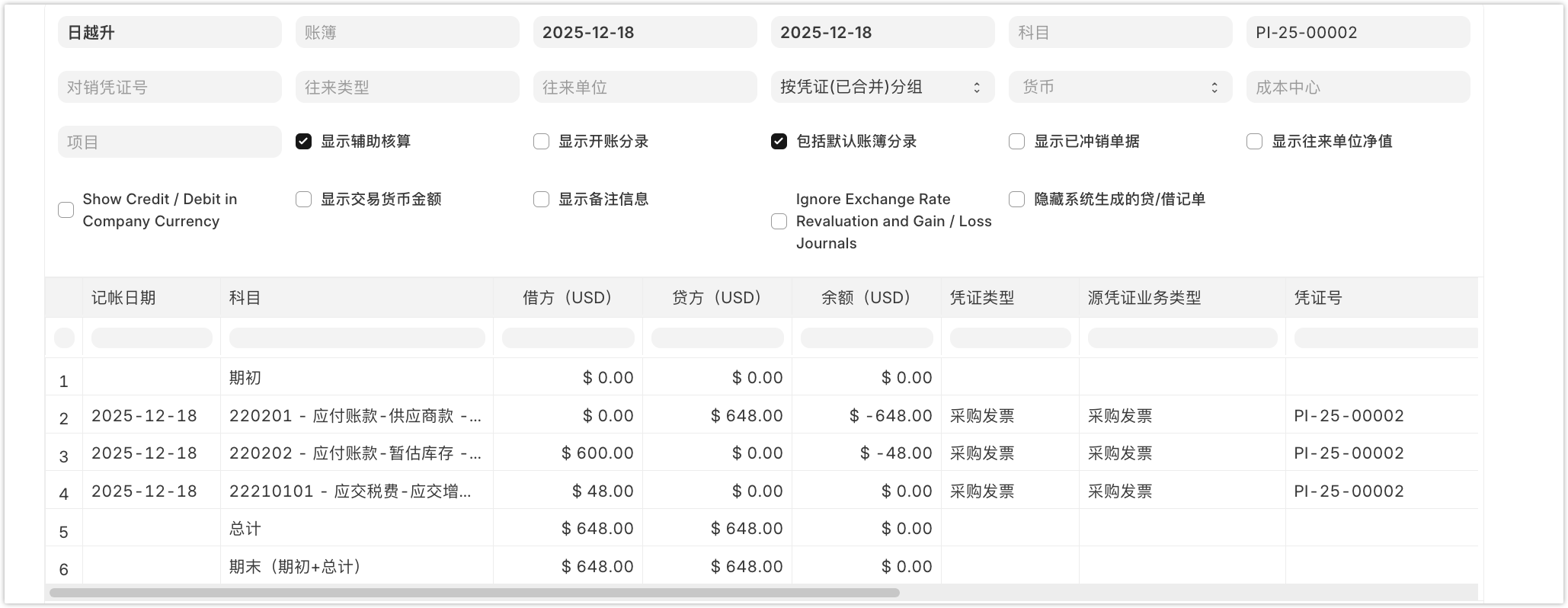This screenshot has height=608, width=1568.
Task: Click the 成本中心 input field
Action: coord(1357,87)
